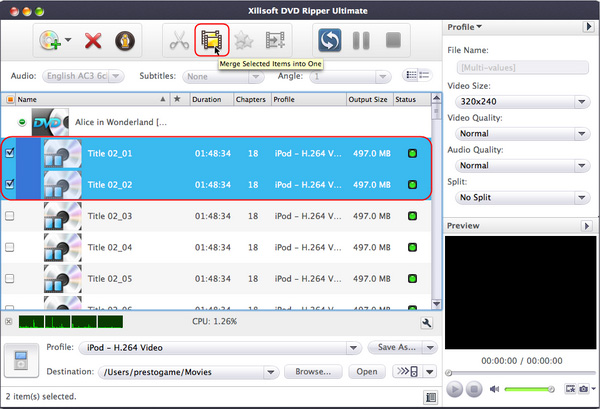The height and width of the screenshot is (409, 600).
Task: Switch to thumbnail list view icon
Action: click(x=411, y=75)
